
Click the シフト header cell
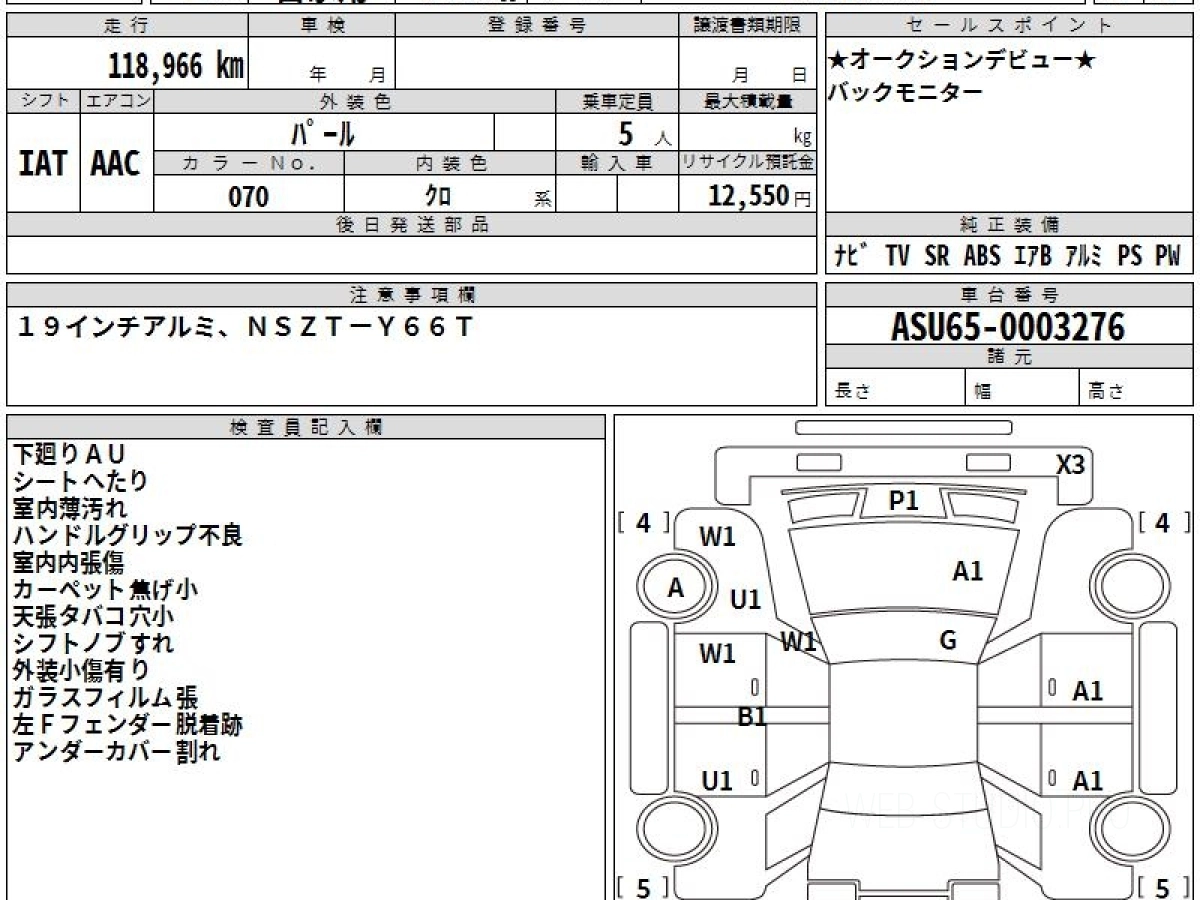coord(43,101)
